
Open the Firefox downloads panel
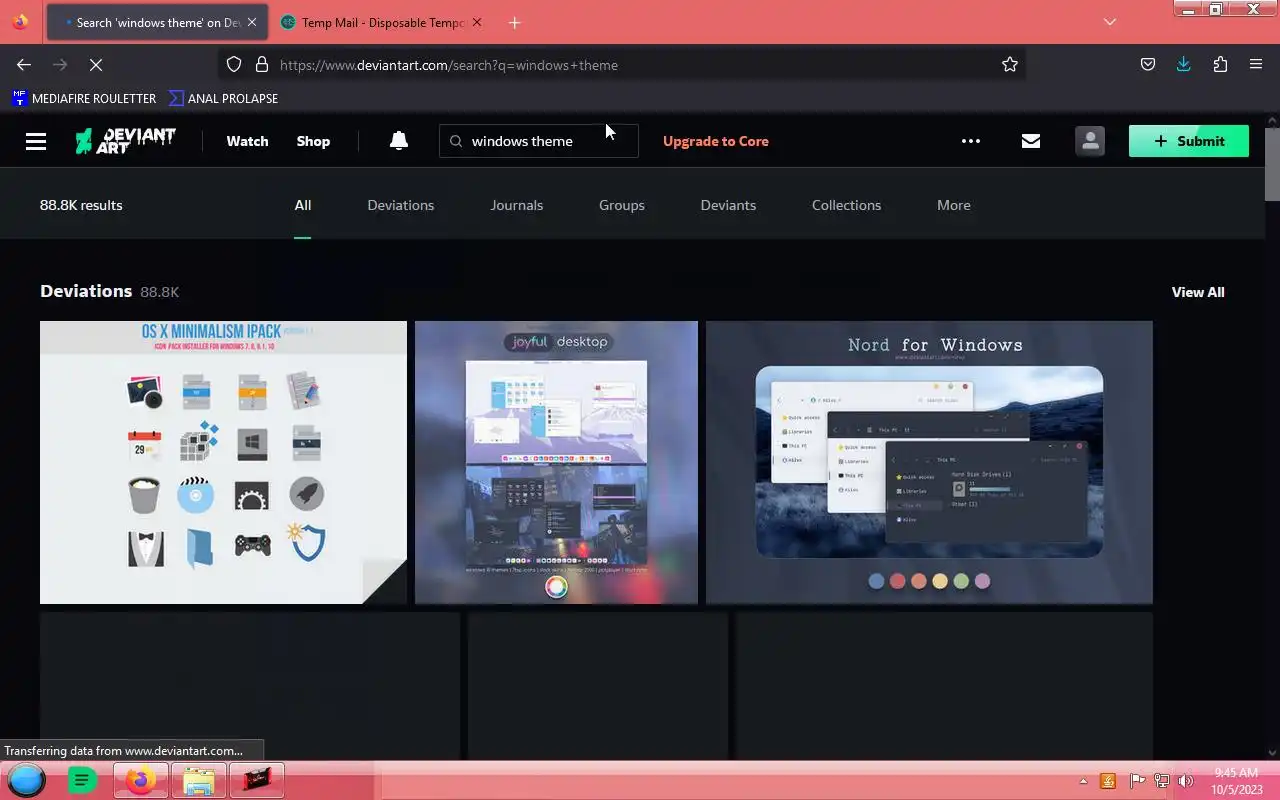(1184, 65)
